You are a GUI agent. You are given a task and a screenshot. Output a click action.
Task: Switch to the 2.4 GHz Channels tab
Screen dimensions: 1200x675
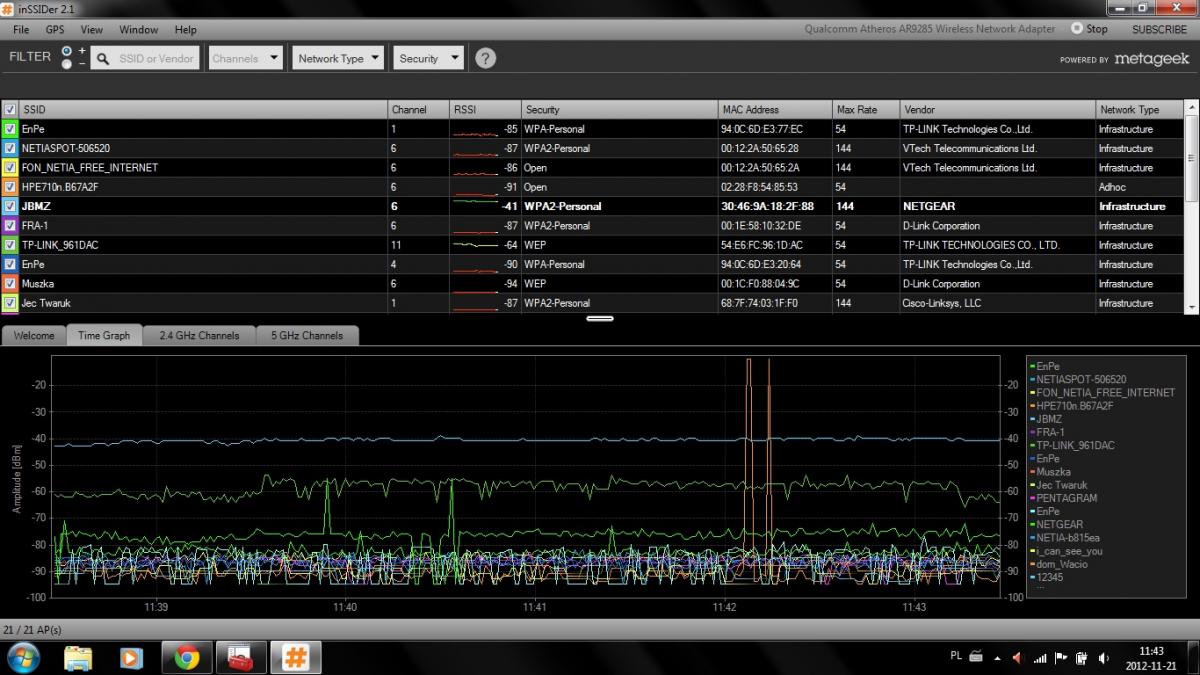199,336
